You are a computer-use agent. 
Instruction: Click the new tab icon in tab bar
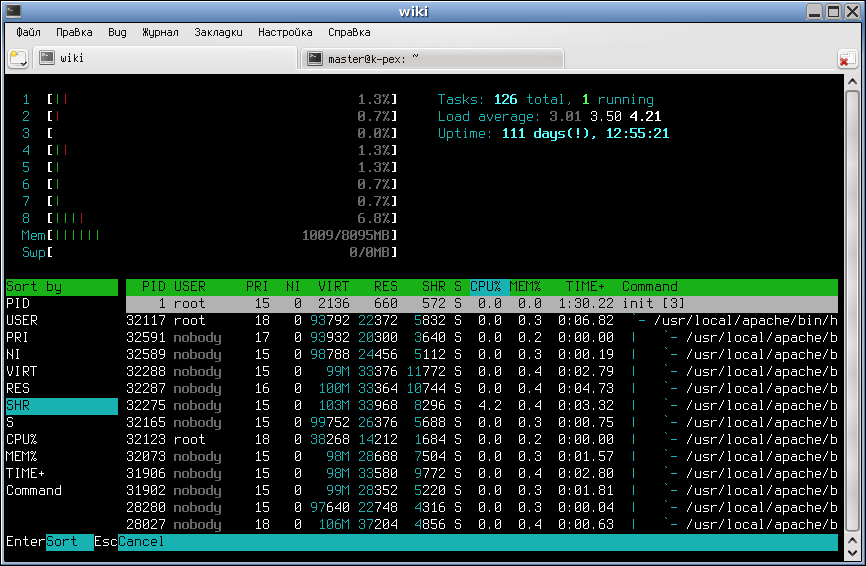18,58
